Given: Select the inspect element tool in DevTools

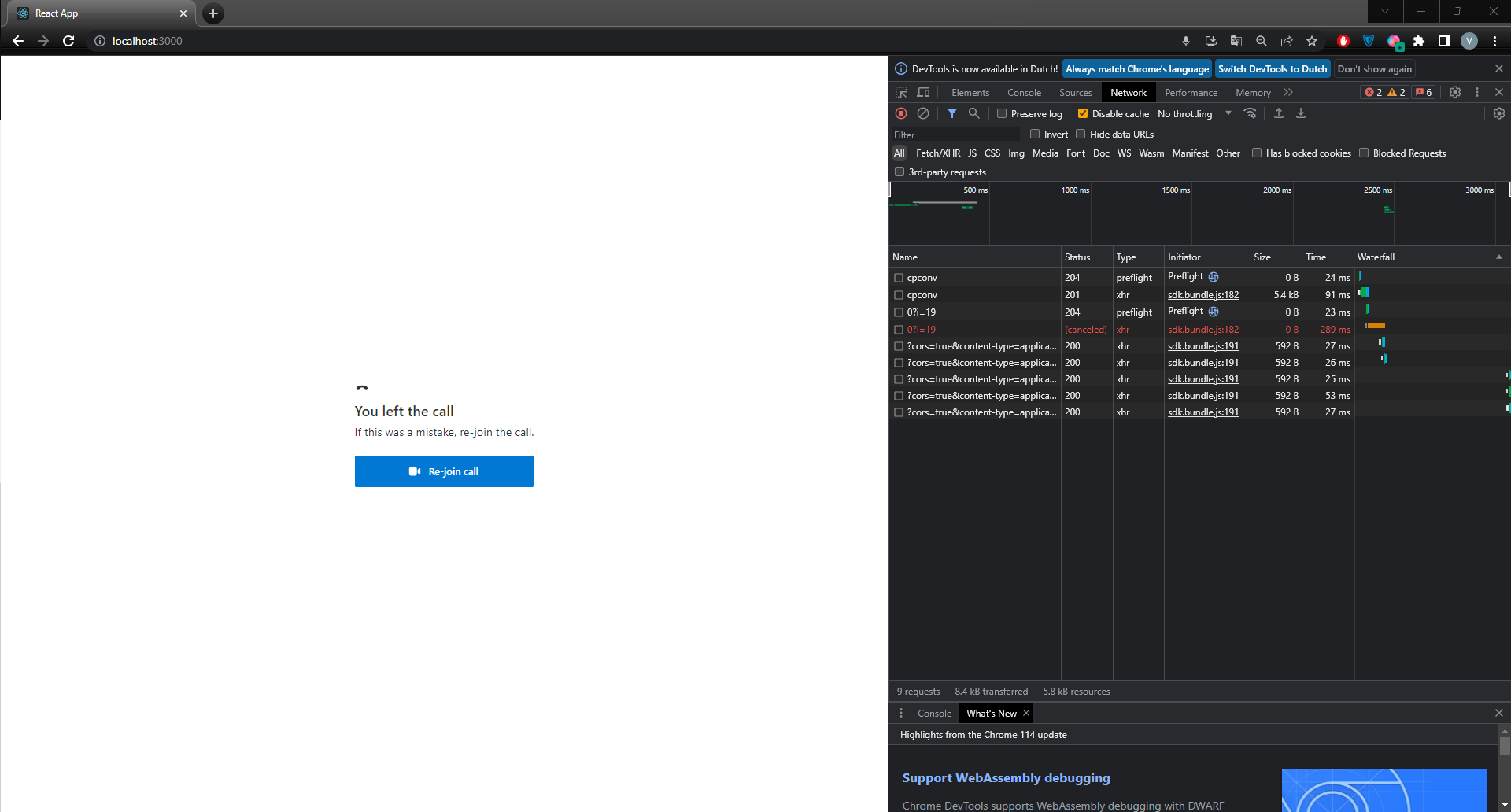Looking at the screenshot, I should 901,92.
